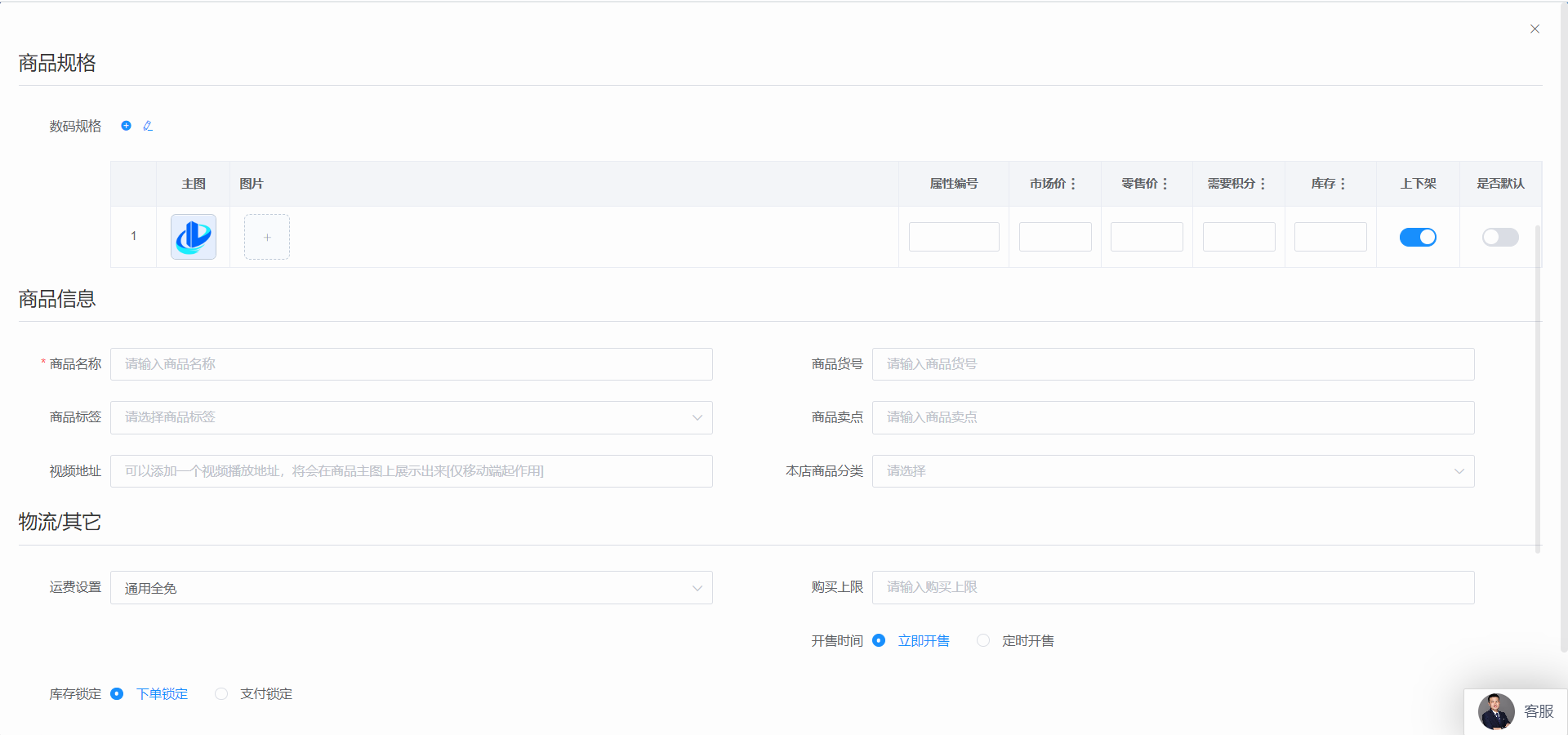The width and height of the screenshot is (1568, 735).
Task: Close the dialog with the X icon
Action: [1535, 29]
